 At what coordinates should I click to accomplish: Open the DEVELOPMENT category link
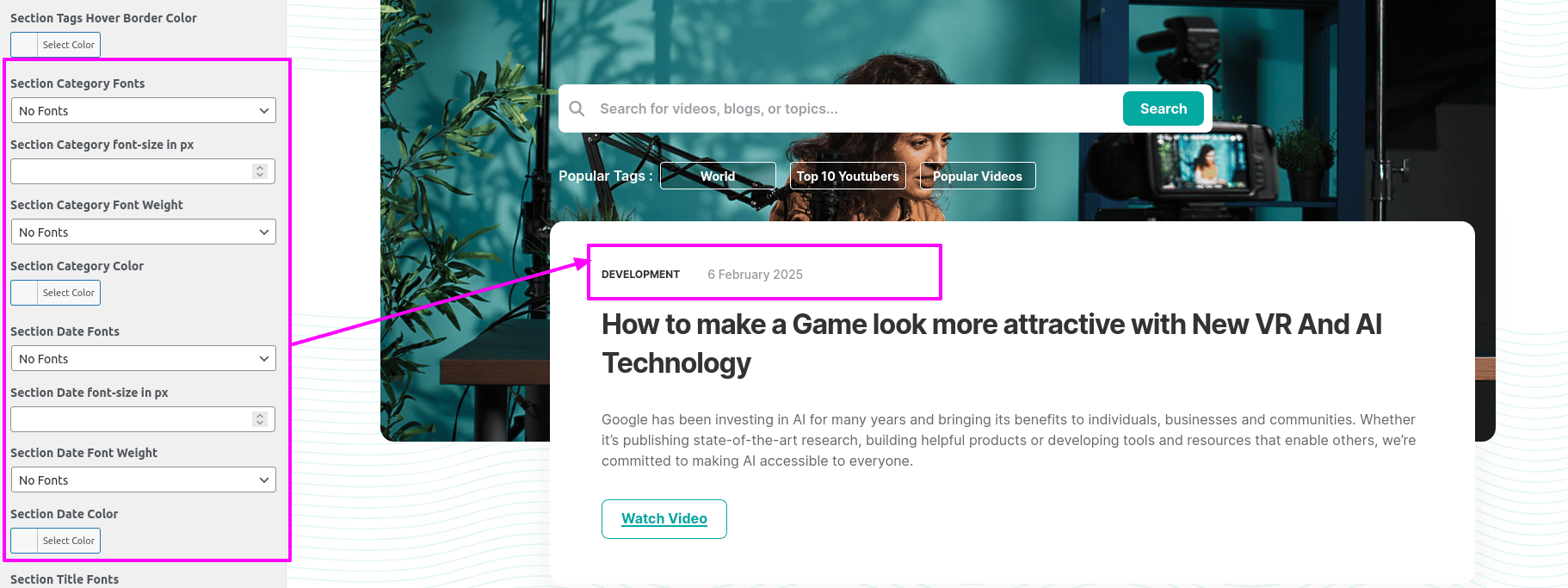point(640,275)
